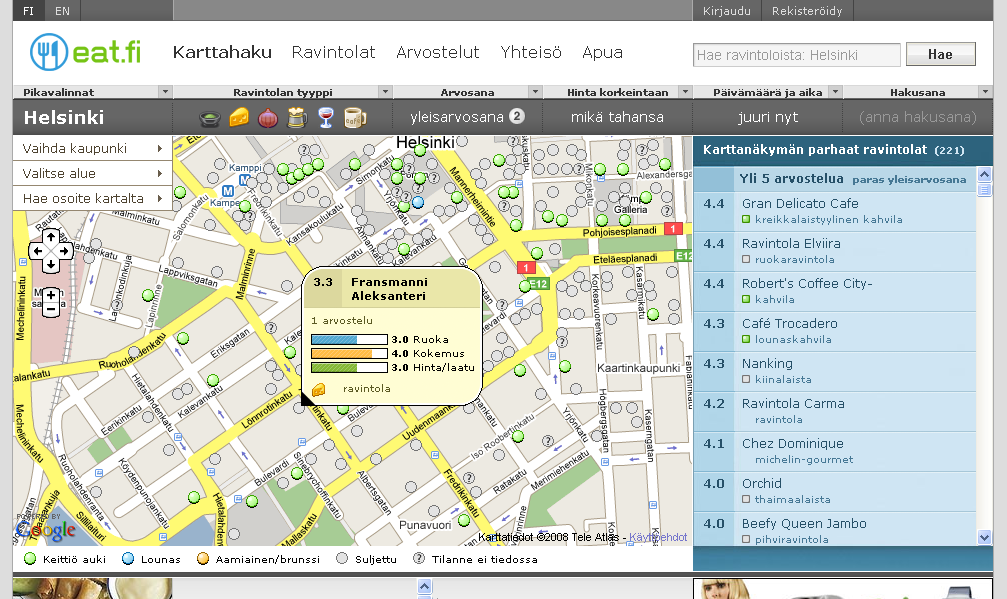Switch language to EN
This screenshot has width=1007, height=599.
click(x=62, y=11)
